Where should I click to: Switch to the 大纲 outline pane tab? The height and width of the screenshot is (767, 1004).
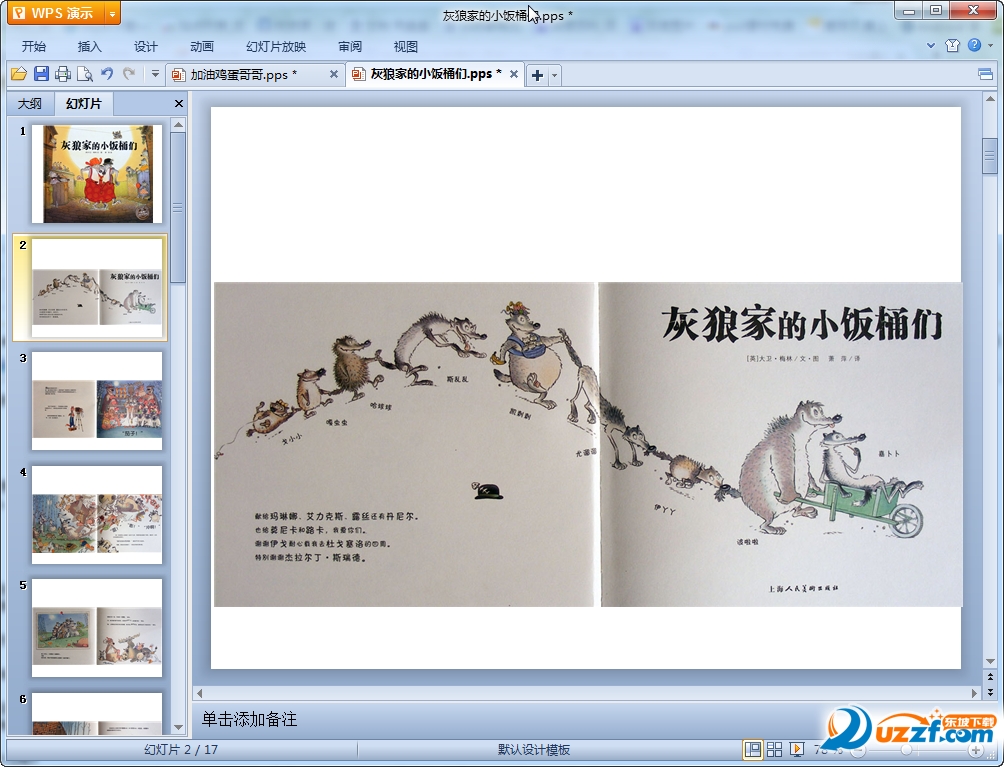point(29,104)
